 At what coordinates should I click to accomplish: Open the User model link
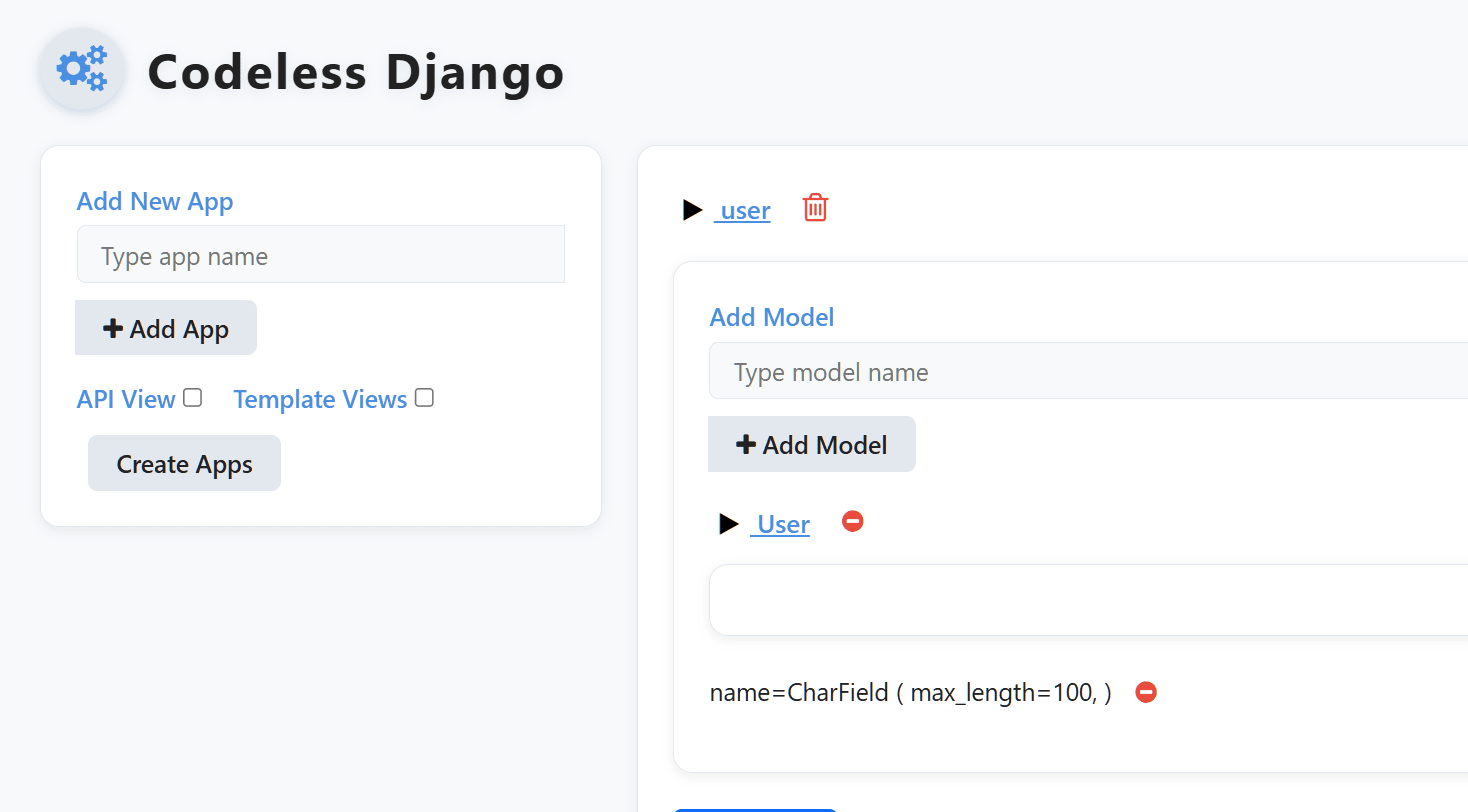(x=782, y=525)
